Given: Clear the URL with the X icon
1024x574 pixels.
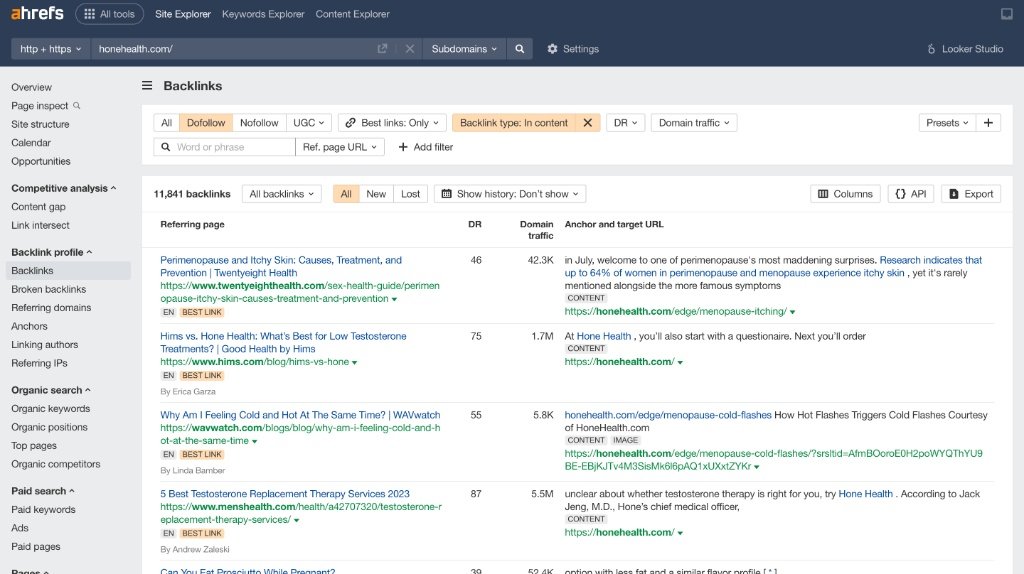Looking at the screenshot, I should click(x=409, y=49).
